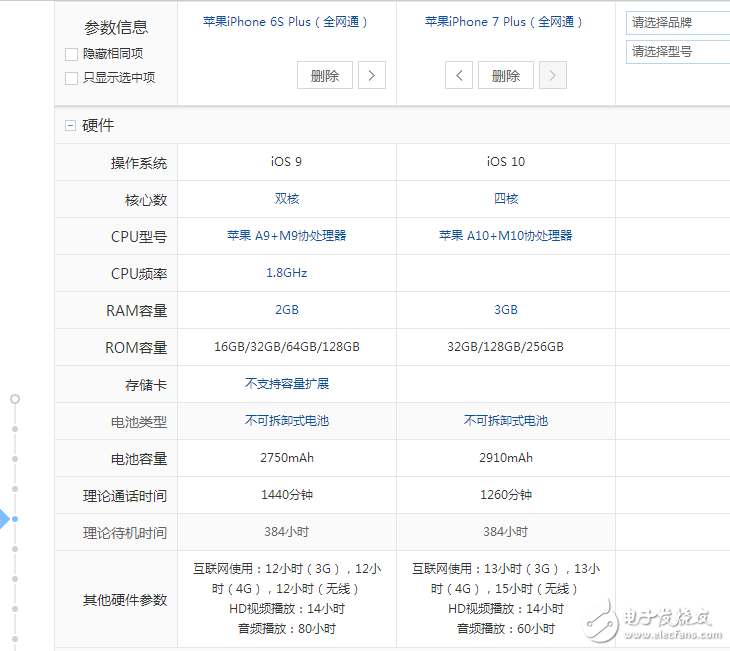The height and width of the screenshot is (651, 730).
Task: Select the iOS 10 cell
Action: 506,162
